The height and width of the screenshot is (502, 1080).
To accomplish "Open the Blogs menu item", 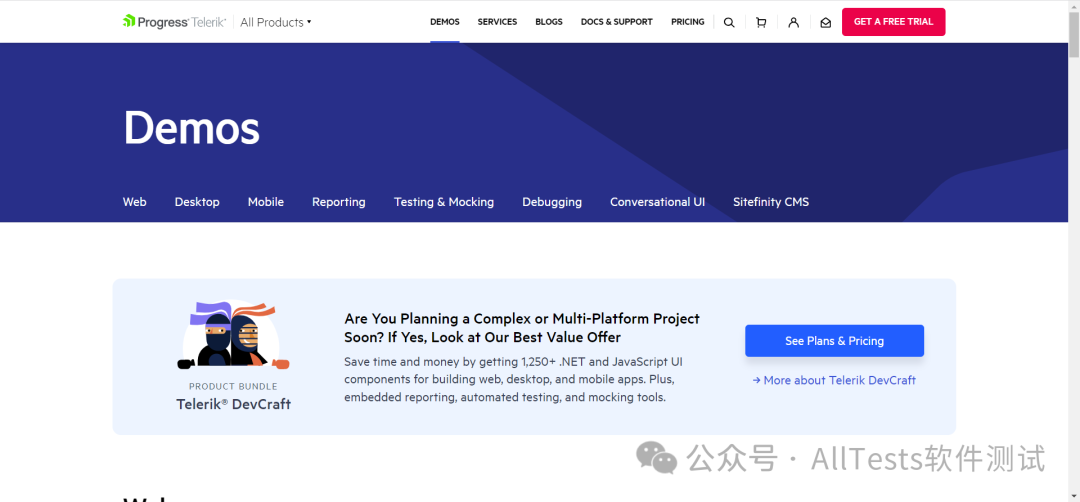I will click(549, 22).
